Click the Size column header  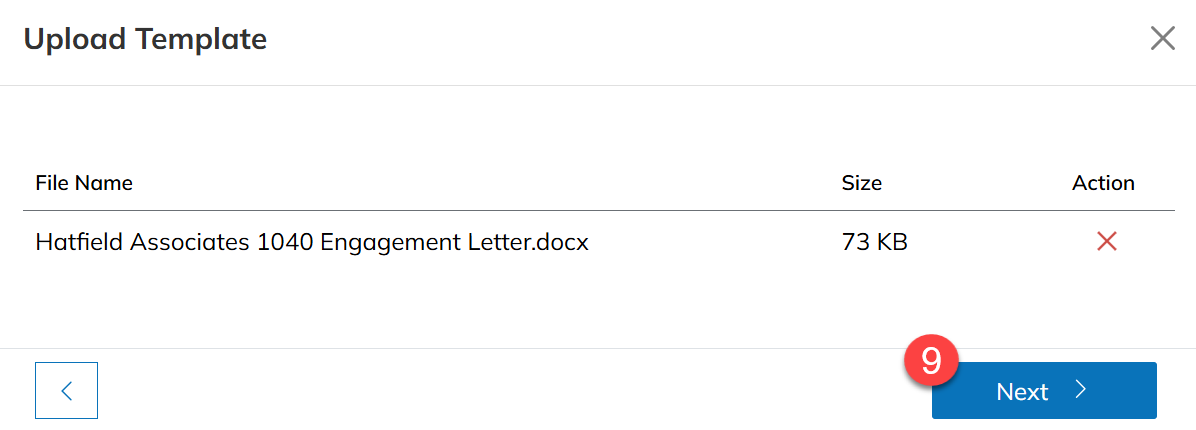coord(861,183)
